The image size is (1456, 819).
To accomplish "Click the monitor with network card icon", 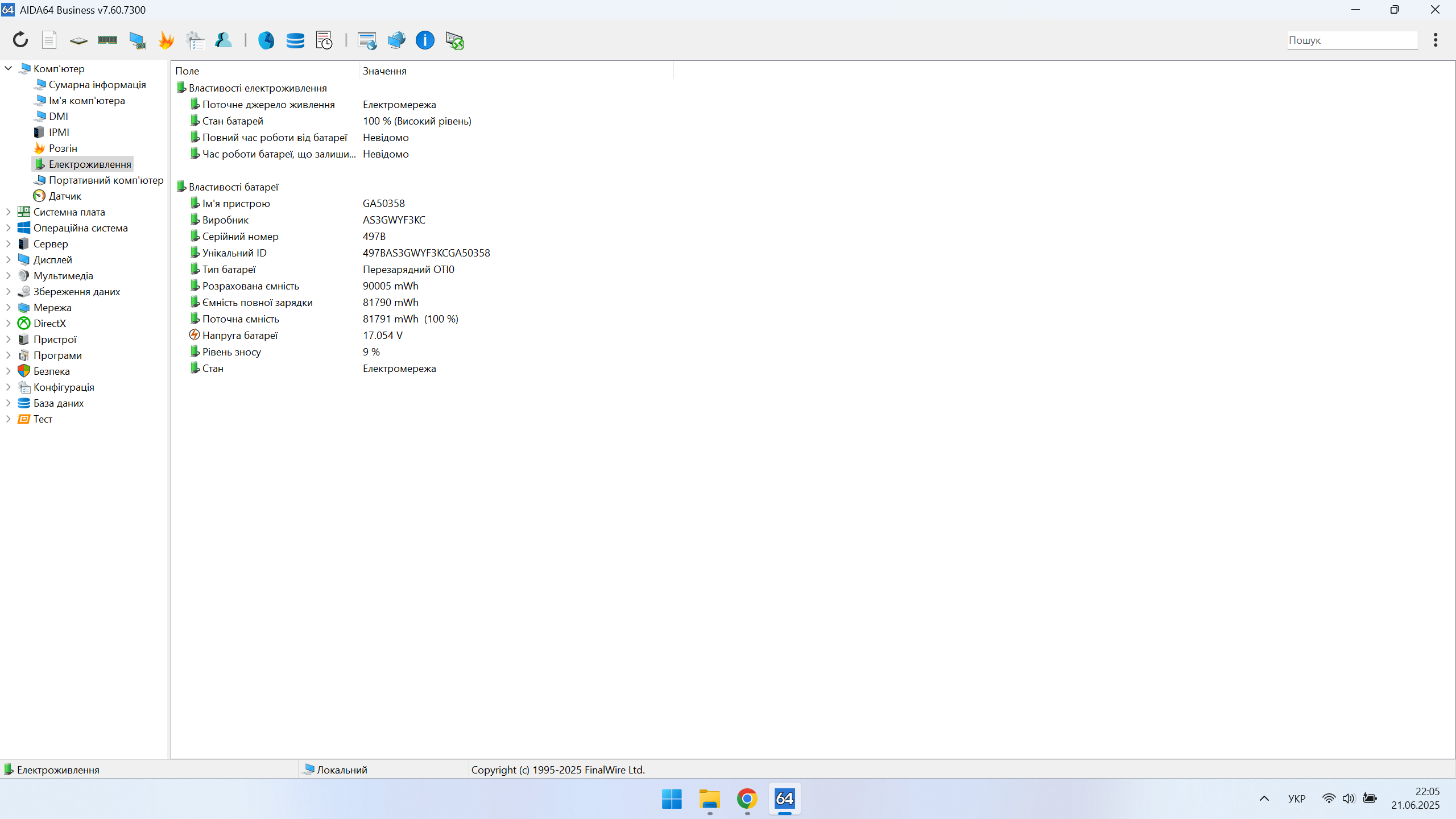I will pos(137,40).
